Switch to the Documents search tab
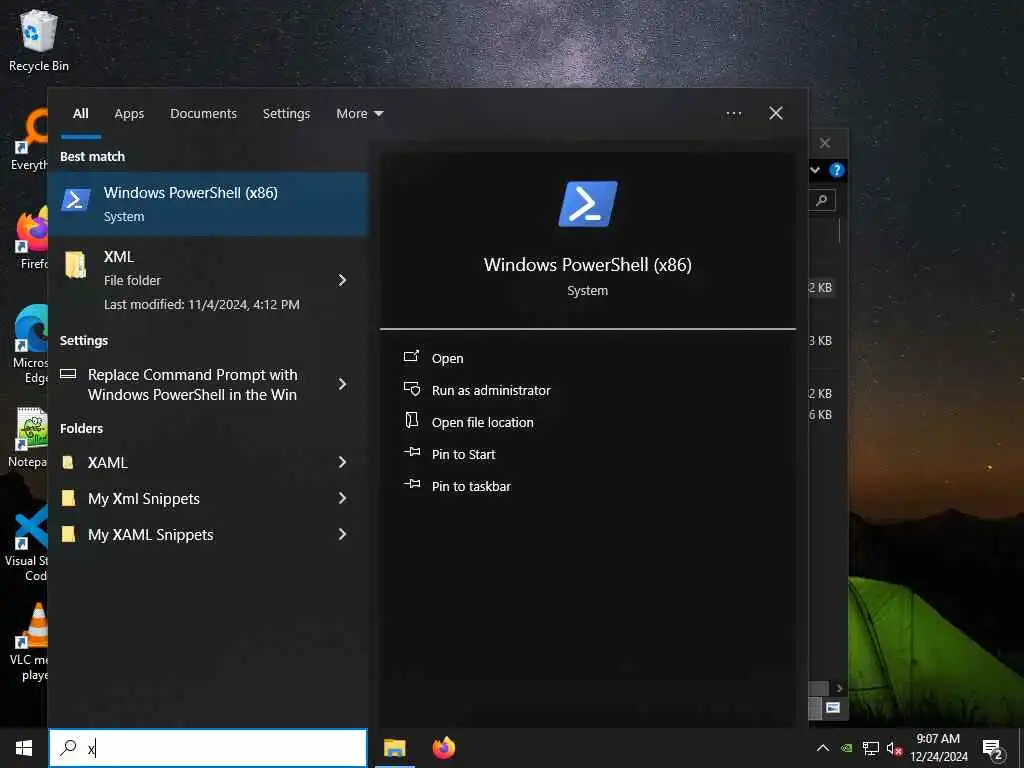 tap(203, 114)
